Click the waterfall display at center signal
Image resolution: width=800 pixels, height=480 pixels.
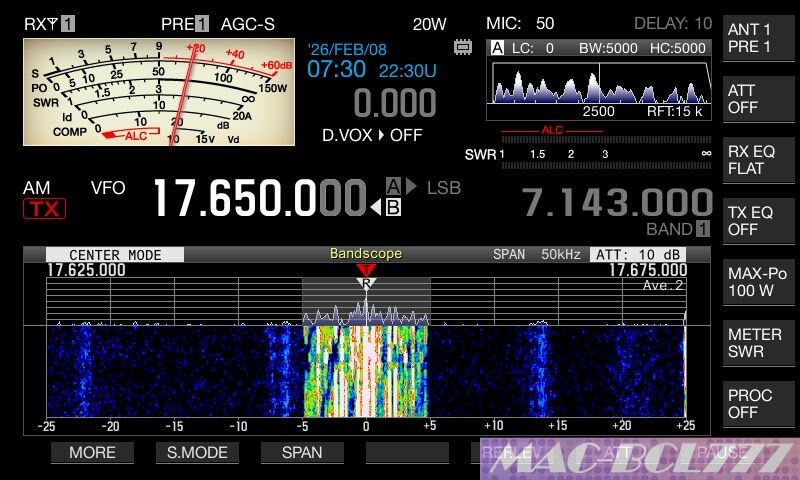(x=366, y=371)
